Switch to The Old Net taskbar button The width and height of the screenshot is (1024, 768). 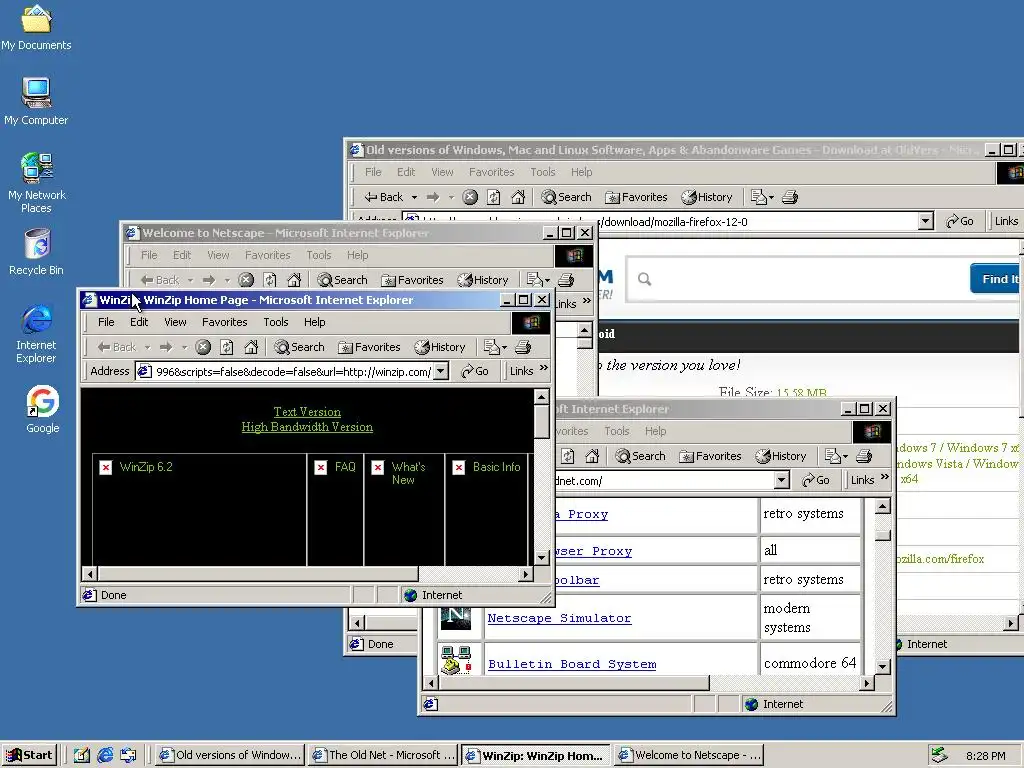pos(383,755)
